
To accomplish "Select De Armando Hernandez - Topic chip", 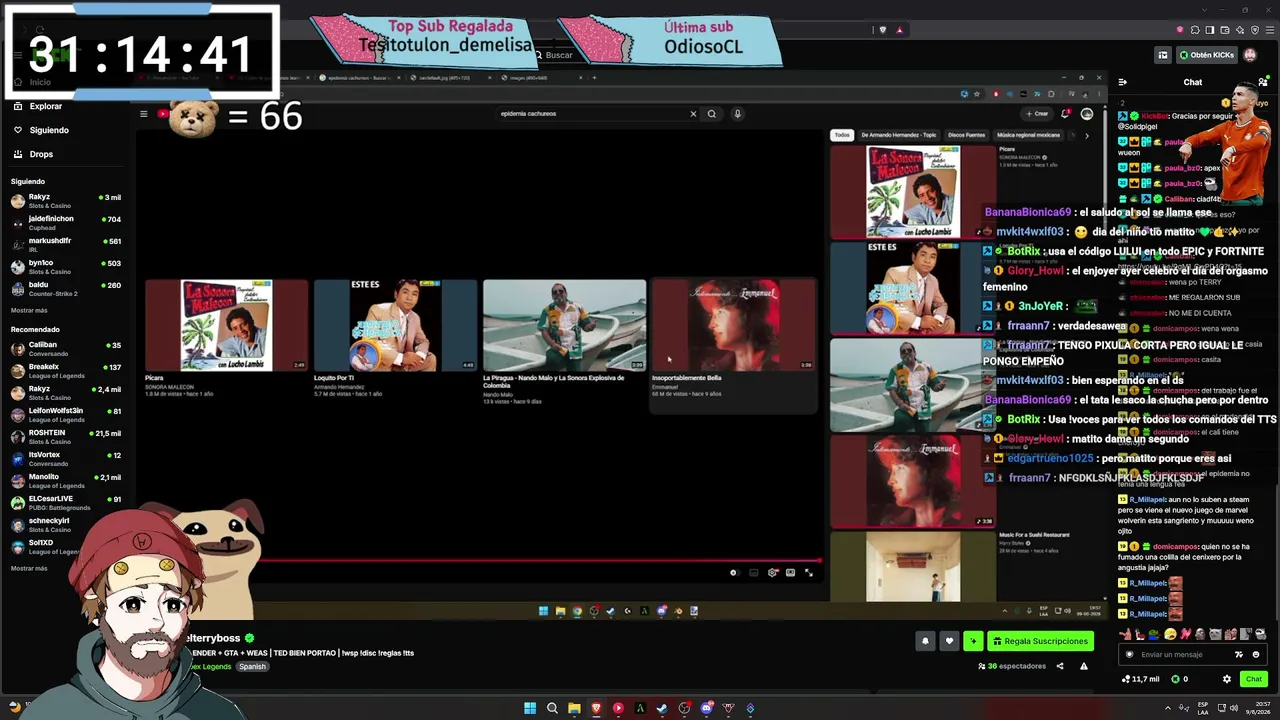I will pyautogui.click(x=898, y=135).
